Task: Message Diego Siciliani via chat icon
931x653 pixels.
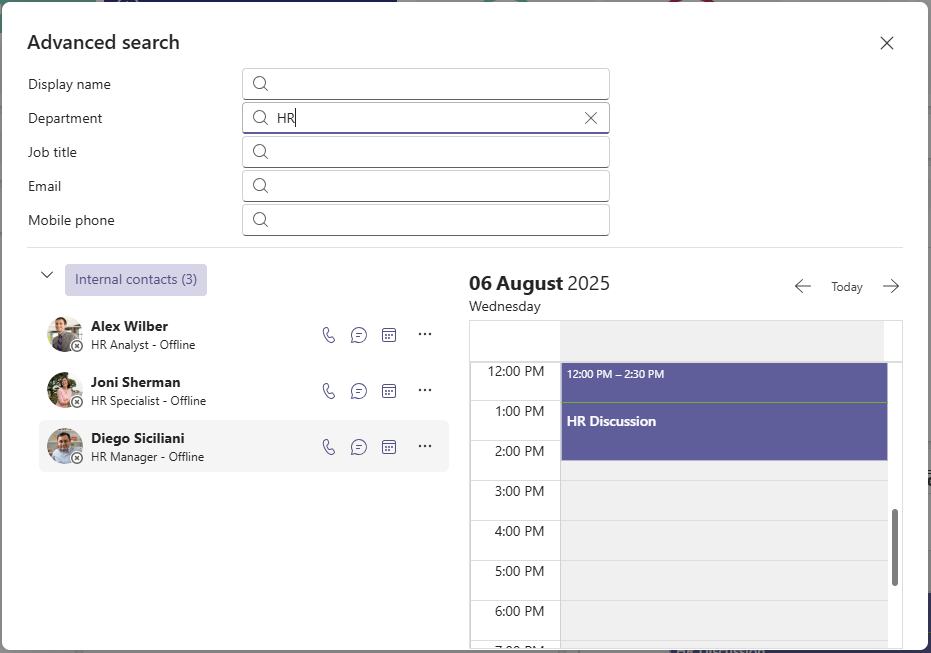Action: click(x=359, y=447)
